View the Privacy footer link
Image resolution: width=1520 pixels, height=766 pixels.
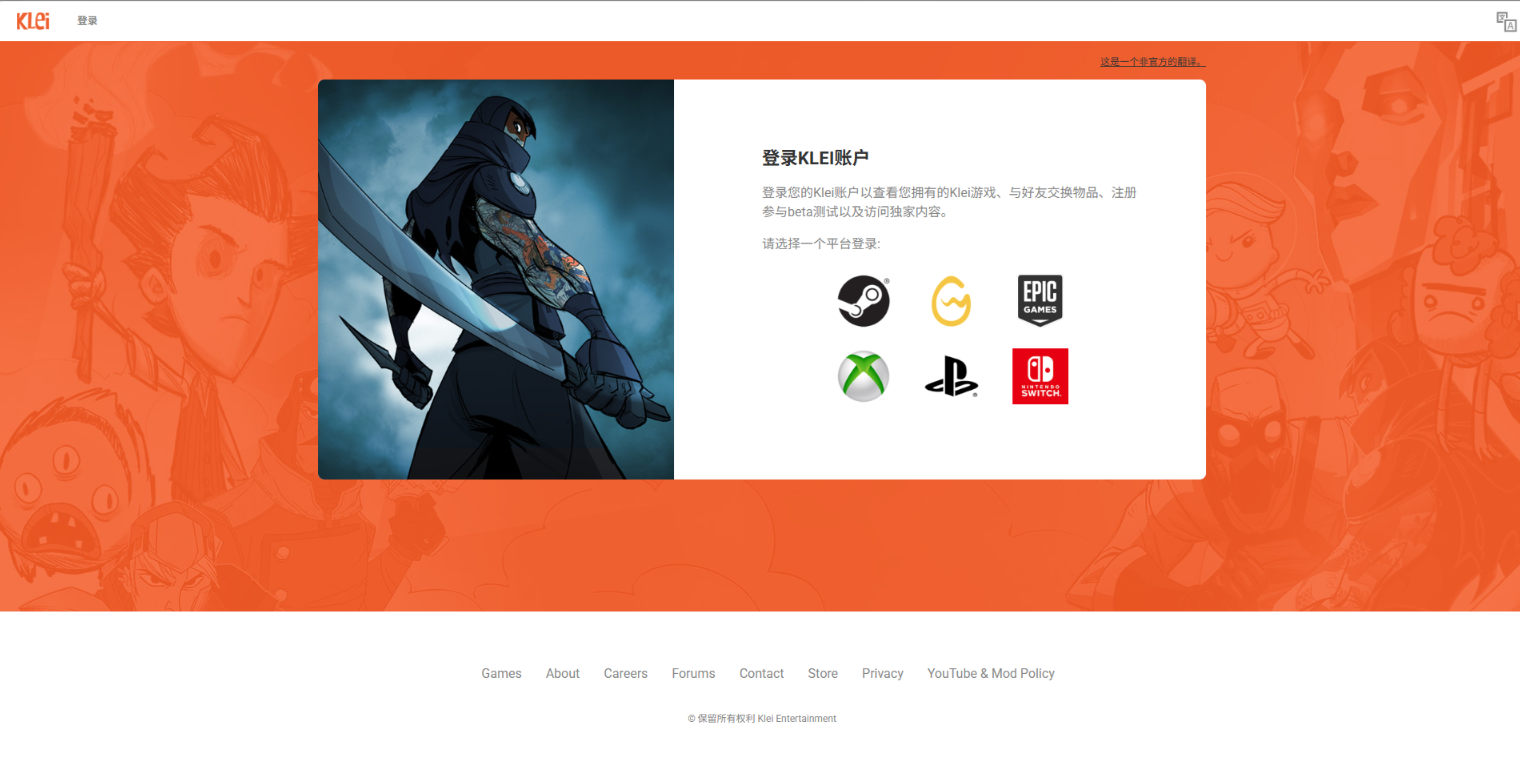tap(883, 674)
